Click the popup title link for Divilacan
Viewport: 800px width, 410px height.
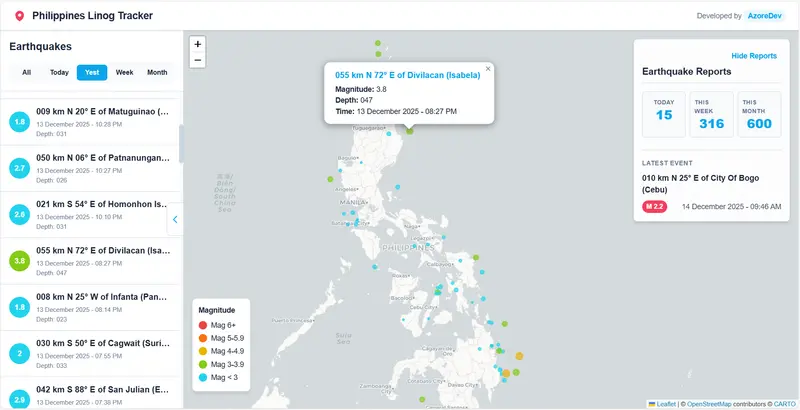tap(407, 75)
